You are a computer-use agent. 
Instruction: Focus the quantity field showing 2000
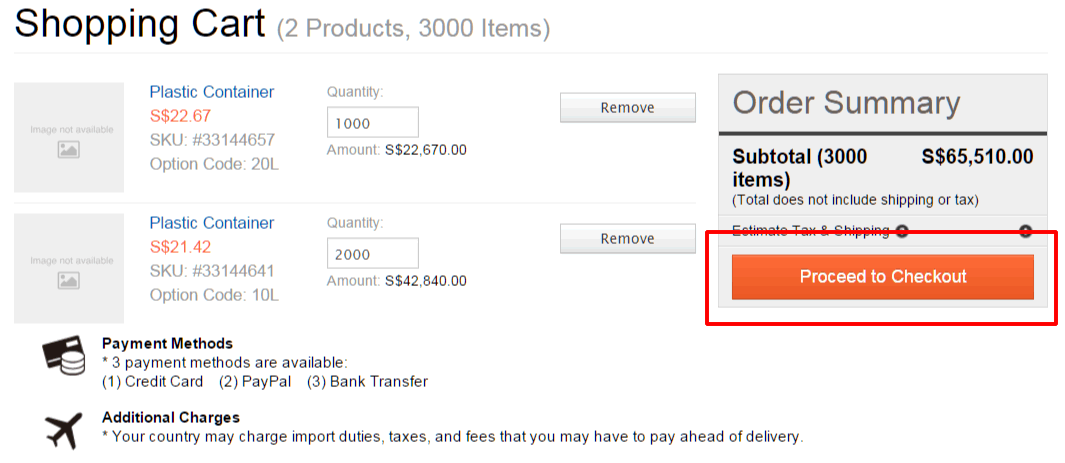(x=373, y=254)
